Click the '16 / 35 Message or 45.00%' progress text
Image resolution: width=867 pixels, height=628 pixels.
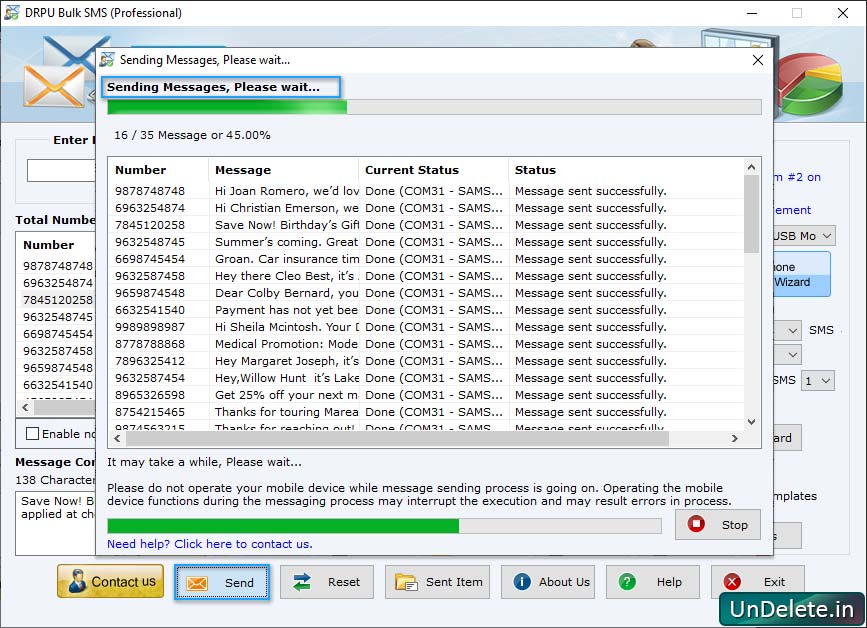coord(192,135)
